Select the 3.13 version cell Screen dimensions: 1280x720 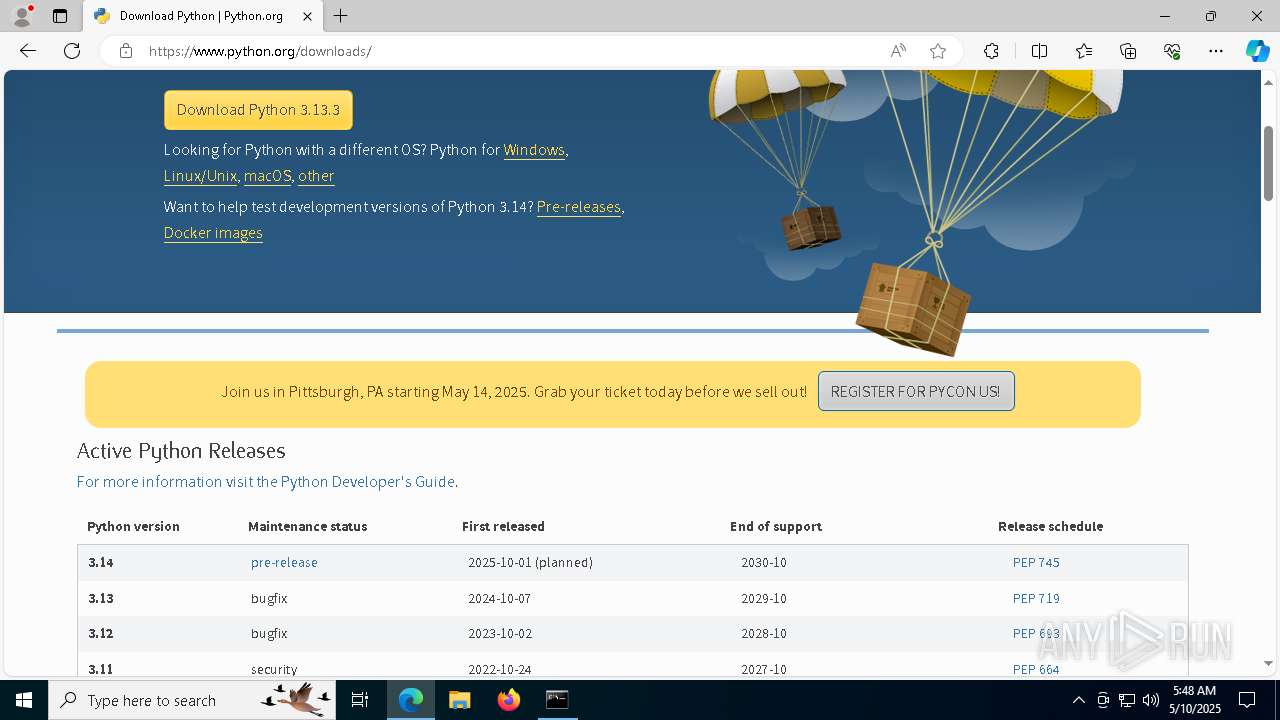(101, 599)
